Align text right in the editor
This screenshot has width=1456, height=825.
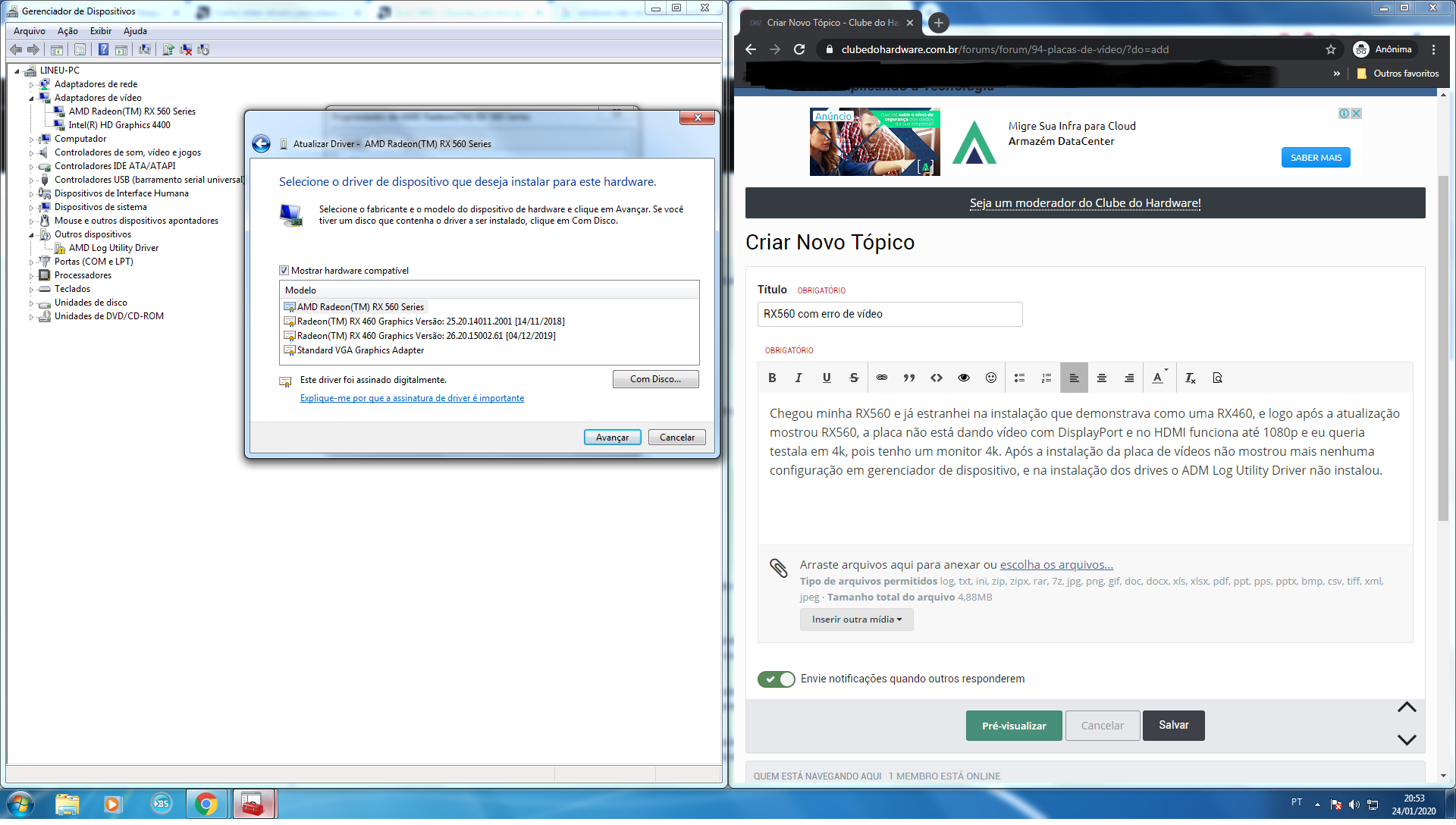pyautogui.click(x=1129, y=378)
